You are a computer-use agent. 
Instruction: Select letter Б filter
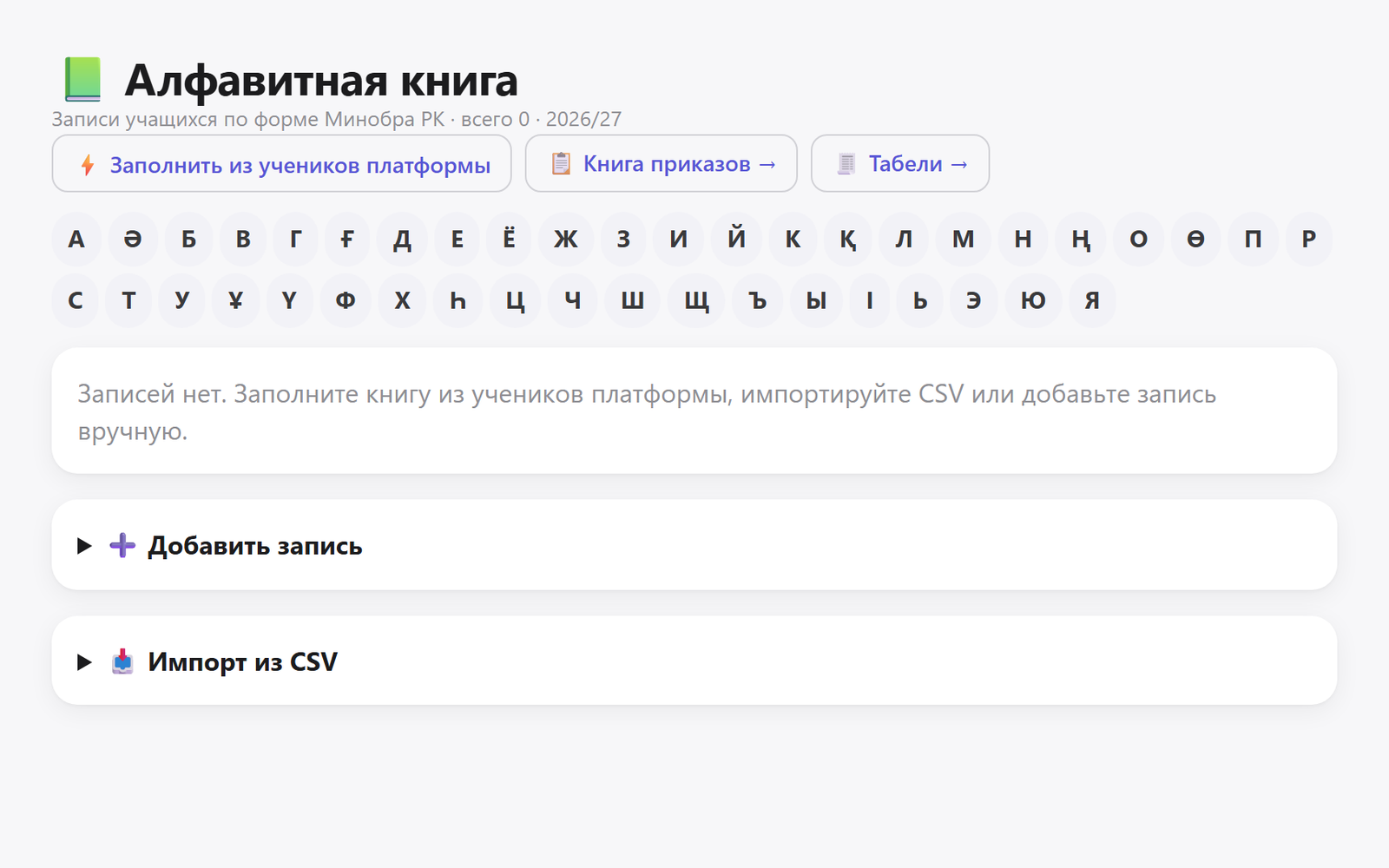pos(188,239)
